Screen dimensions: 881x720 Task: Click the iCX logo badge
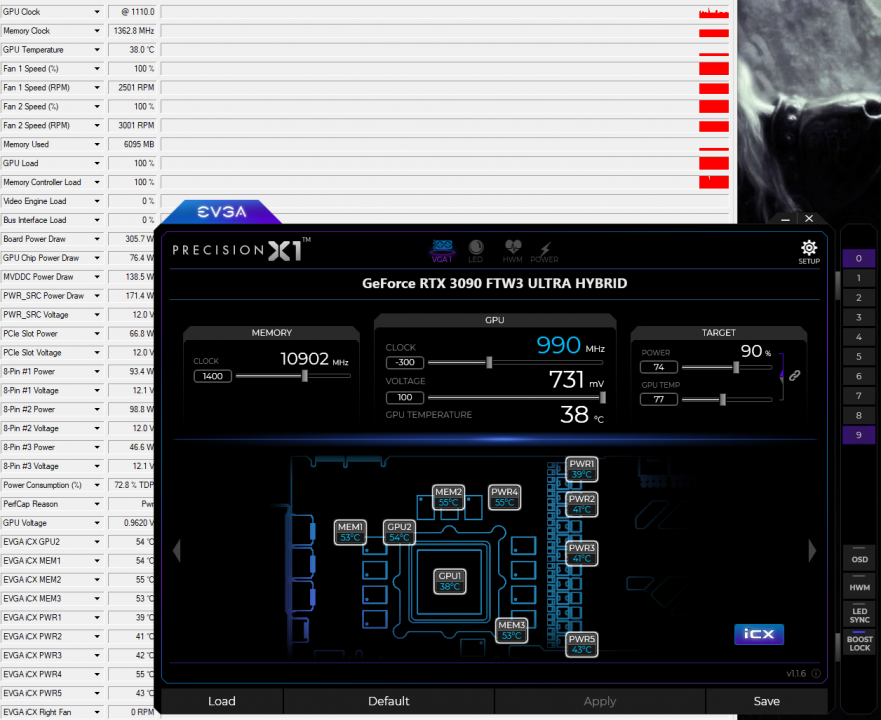[x=759, y=634]
